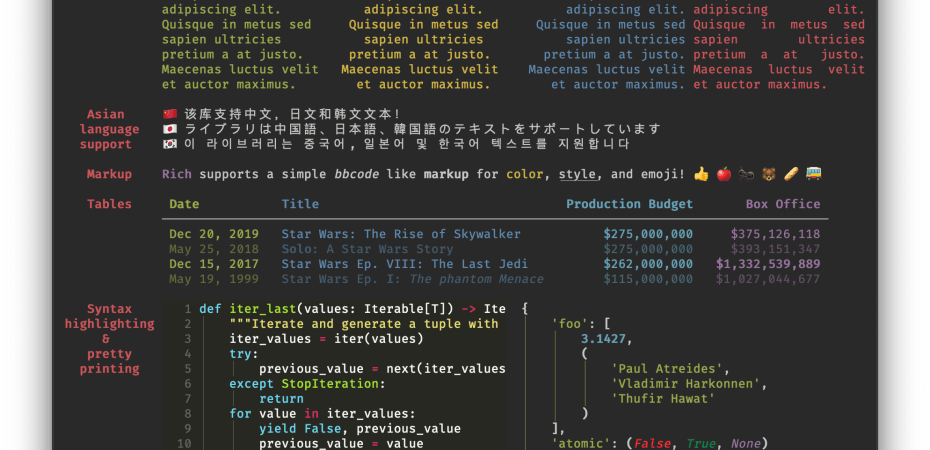Click the underlined word "style"
Image resolution: width=930 pixels, height=450 pixels.
coord(574,175)
